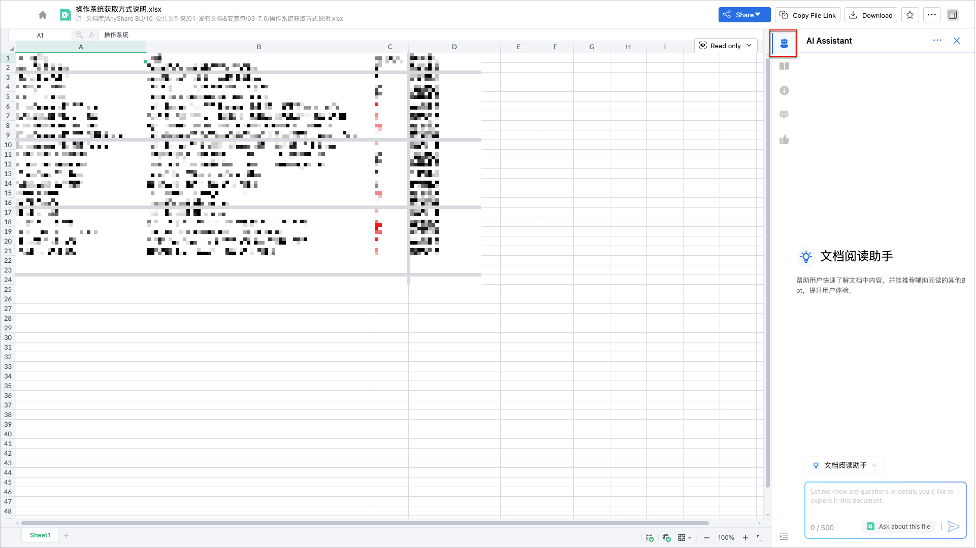Open the more options menu in top toolbar
976x548 pixels.
pos(932,15)
